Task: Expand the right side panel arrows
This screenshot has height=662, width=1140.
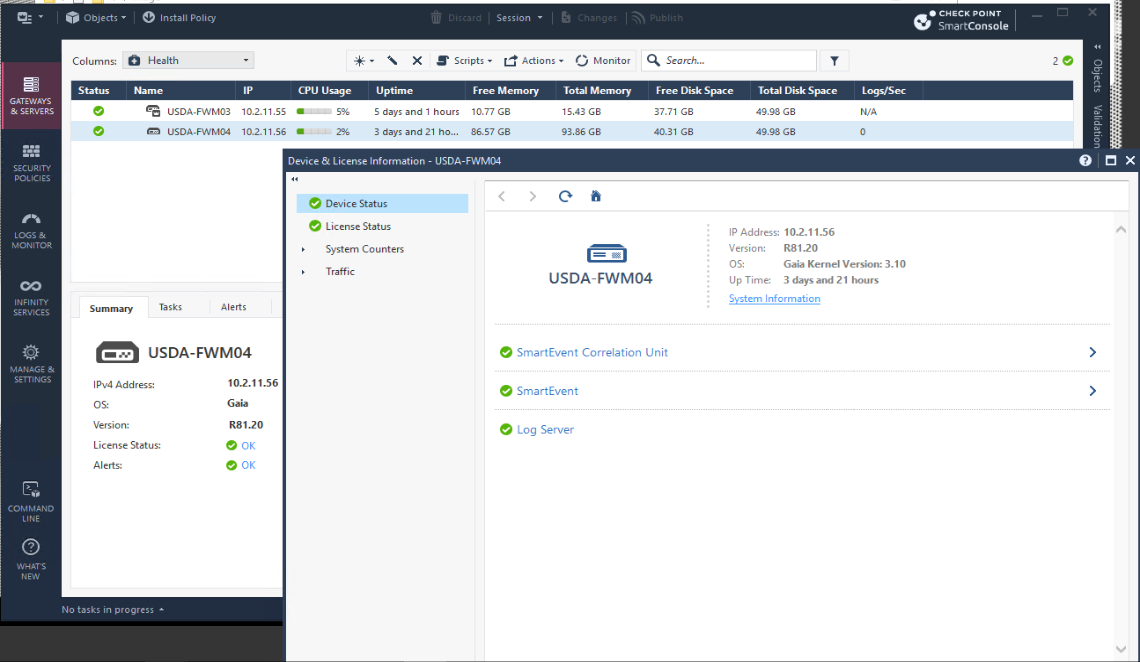Action: coord(1098,47)
